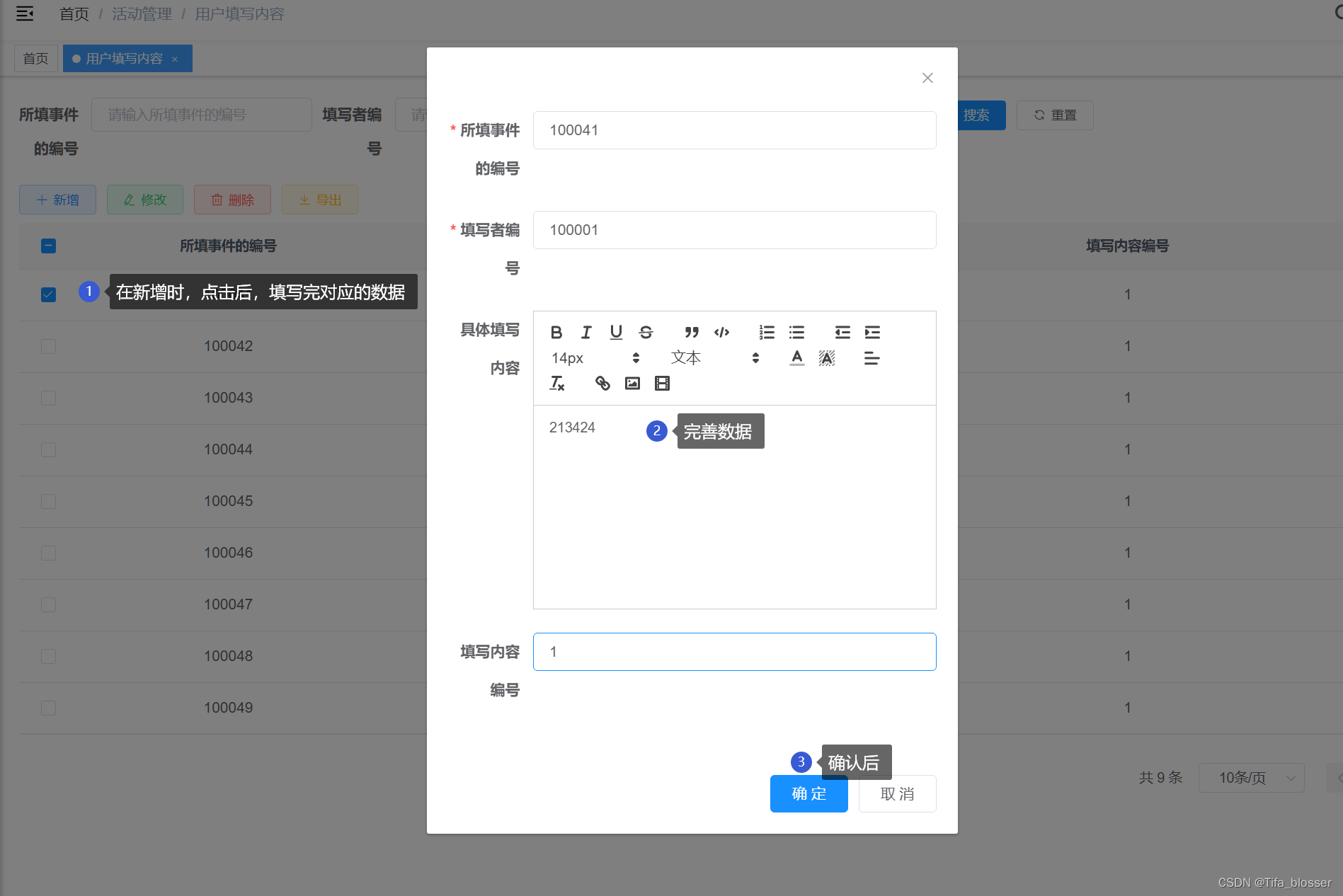1343x896 pixels.
Task: Click the 重置 reset button
Action: pyautogui.click(x=1055, y=115)
